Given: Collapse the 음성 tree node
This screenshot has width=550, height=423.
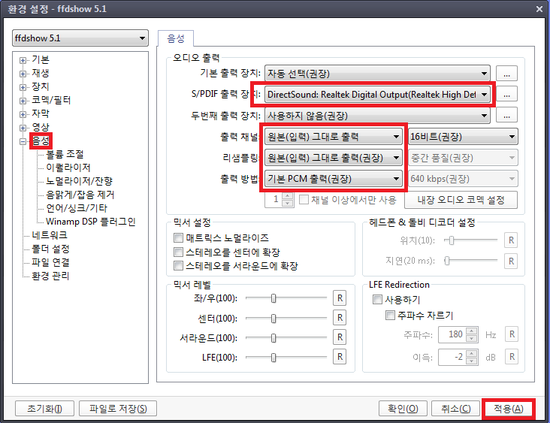Looking at the screenshot, I should pos(23,142).
